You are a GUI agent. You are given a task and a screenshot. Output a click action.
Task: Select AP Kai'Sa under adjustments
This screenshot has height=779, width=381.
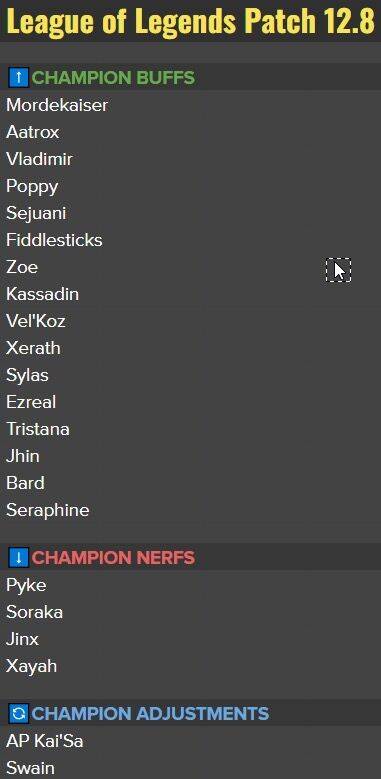point(45,741)
